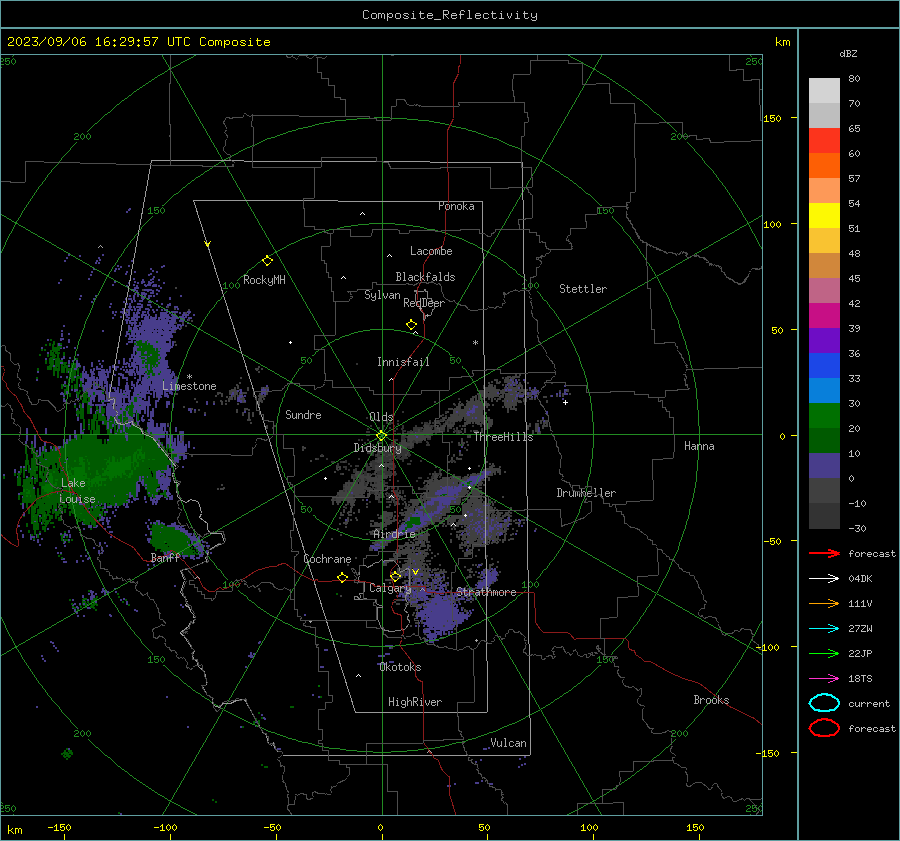Viewport: 900px width, 841px height.
Task: Click the Vulcan label
Action: coord(508,743)
